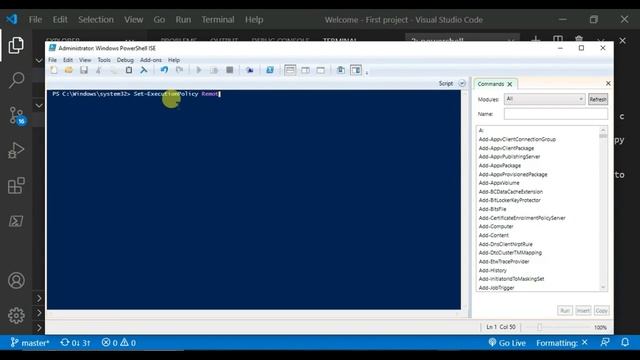The image size is (640, 360).
Task: Click the Go Live status button
Action: tap(507, 343)
